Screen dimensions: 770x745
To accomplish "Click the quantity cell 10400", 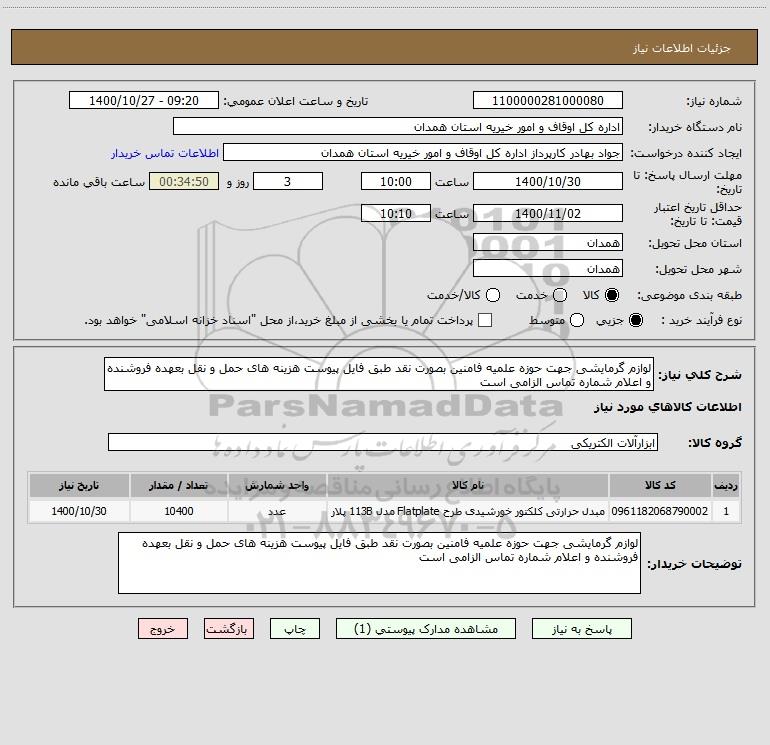I will [179, 511].
